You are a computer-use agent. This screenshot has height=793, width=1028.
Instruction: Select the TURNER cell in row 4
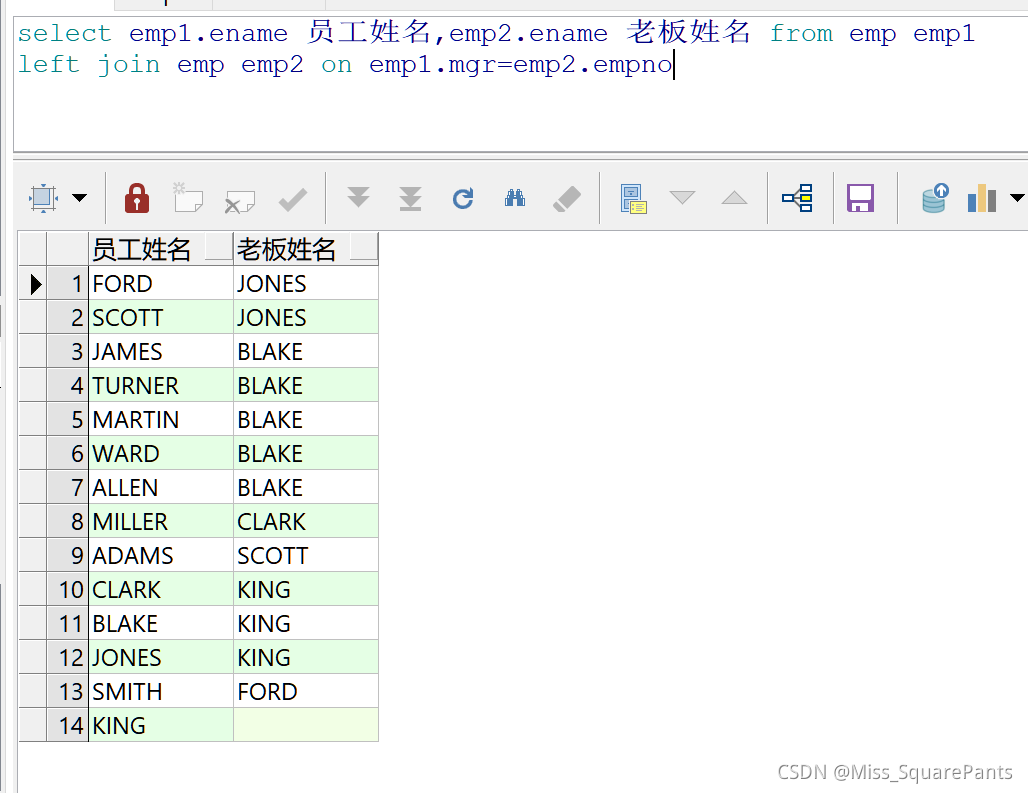pyautogui.click(x=161, y=386)
